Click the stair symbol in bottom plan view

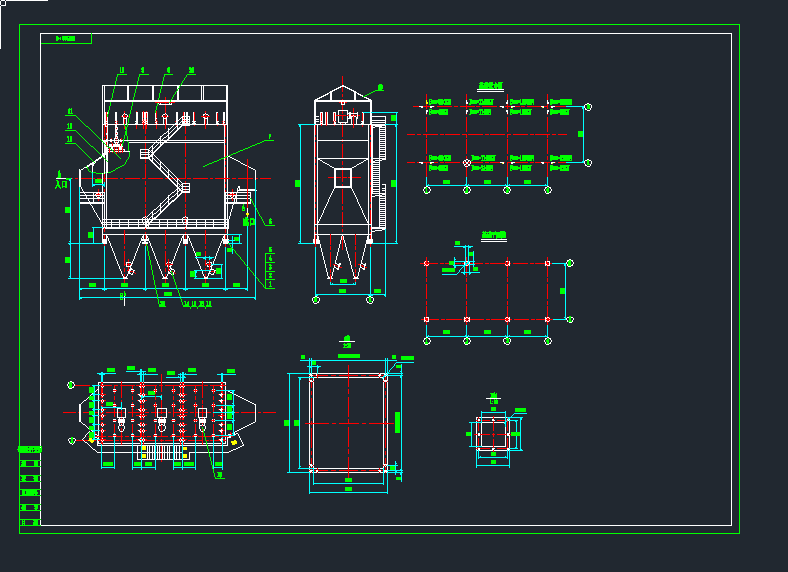click(x=162, y=452)
